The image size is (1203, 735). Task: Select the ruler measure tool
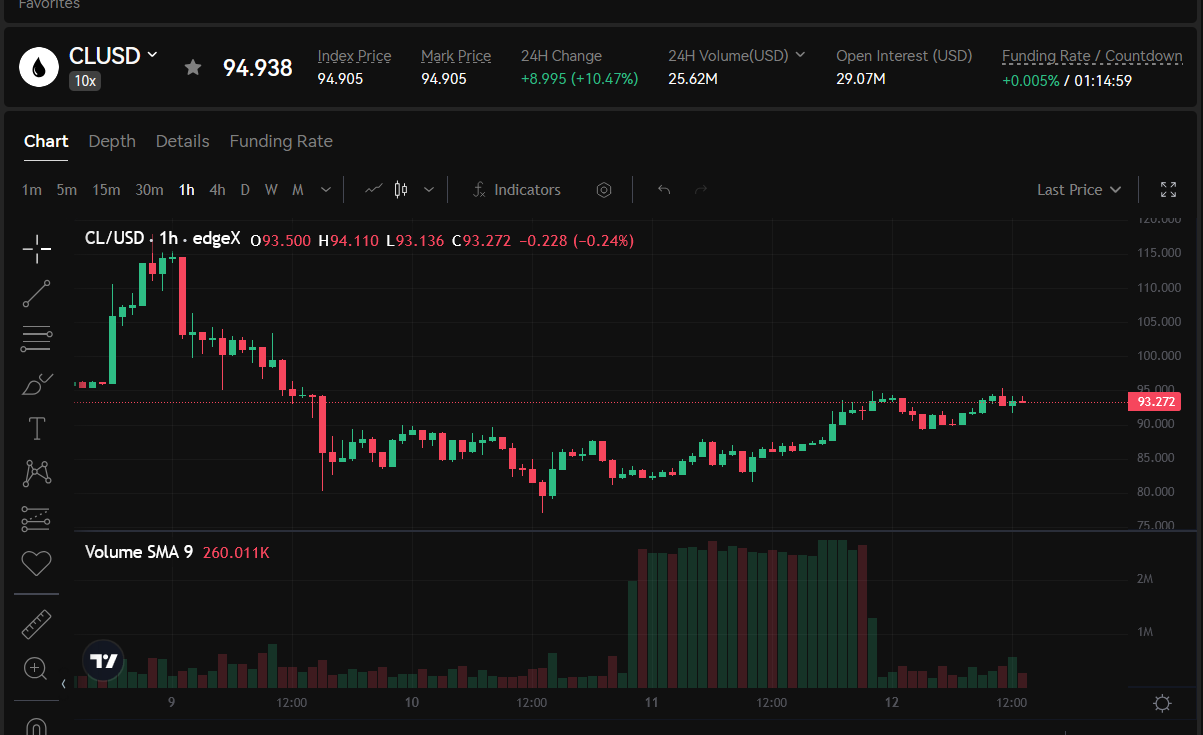pyautogui.click(x=37, y=624)
